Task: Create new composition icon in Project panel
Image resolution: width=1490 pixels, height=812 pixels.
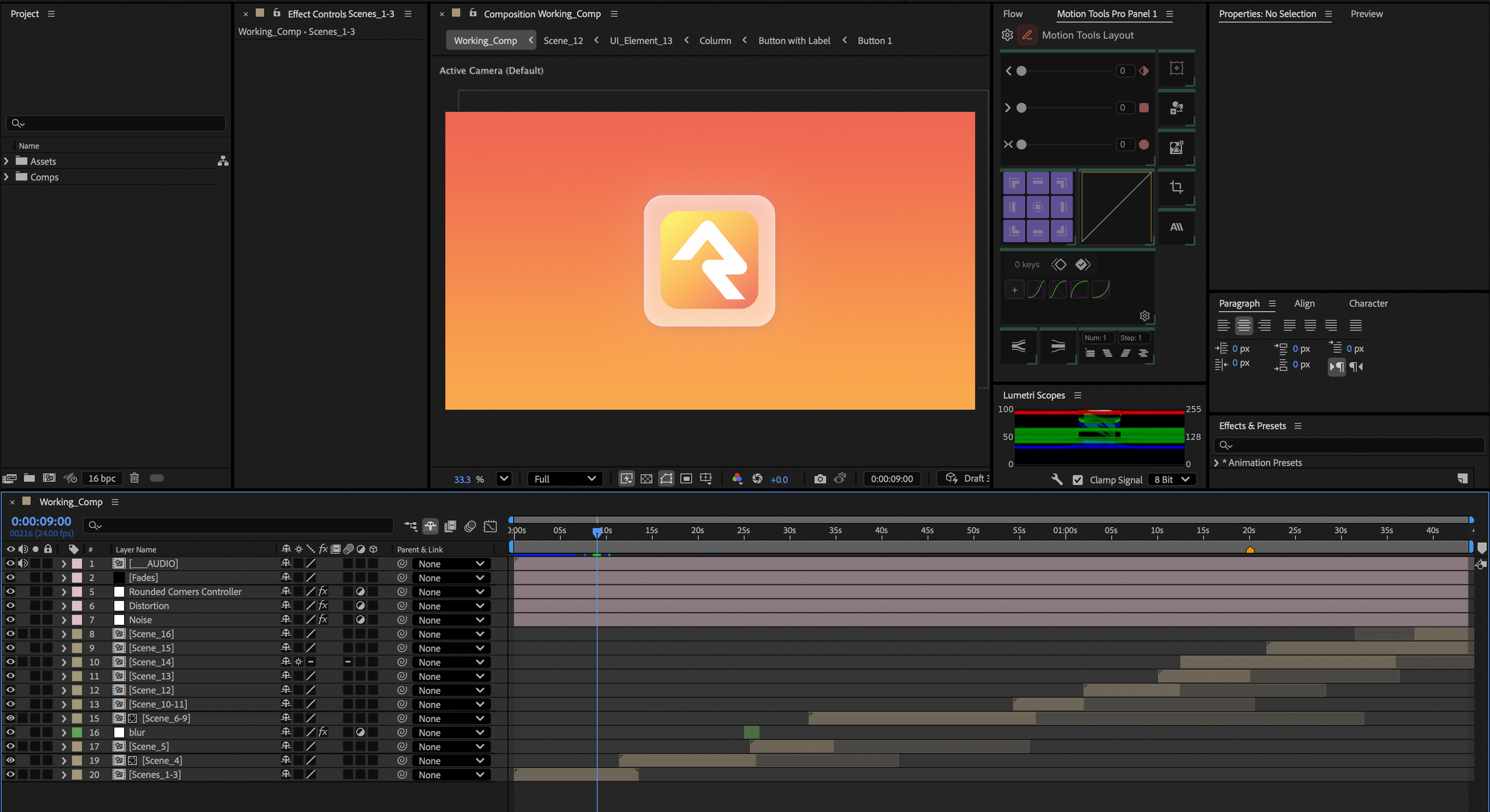Action: [49, 478]
